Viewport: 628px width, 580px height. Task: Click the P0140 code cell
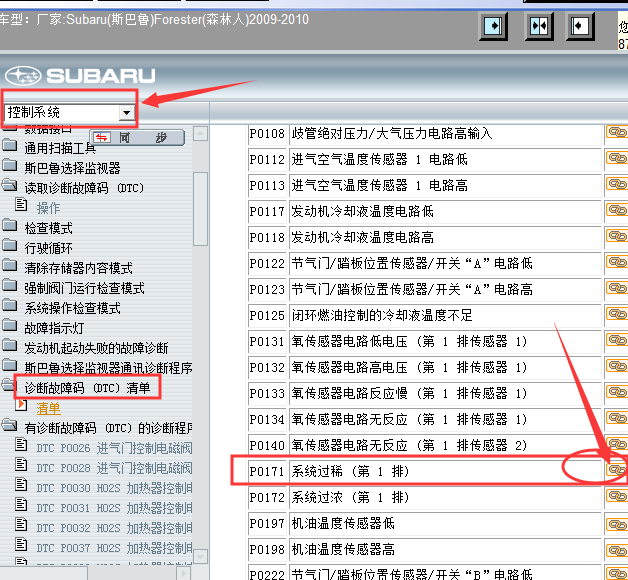click(267, 445)
